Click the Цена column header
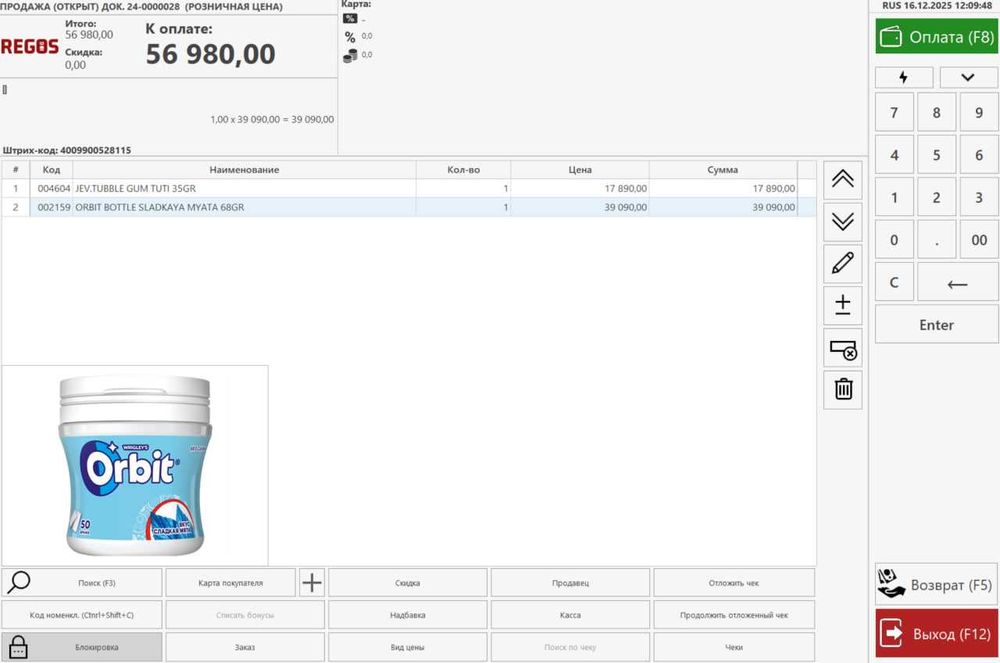 pos(580,170)
